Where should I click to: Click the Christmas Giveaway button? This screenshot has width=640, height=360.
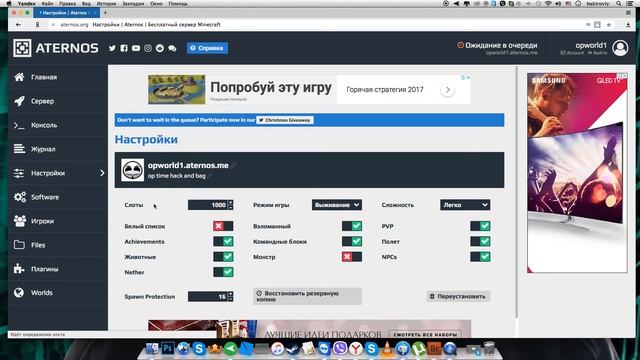pos(285,120)
